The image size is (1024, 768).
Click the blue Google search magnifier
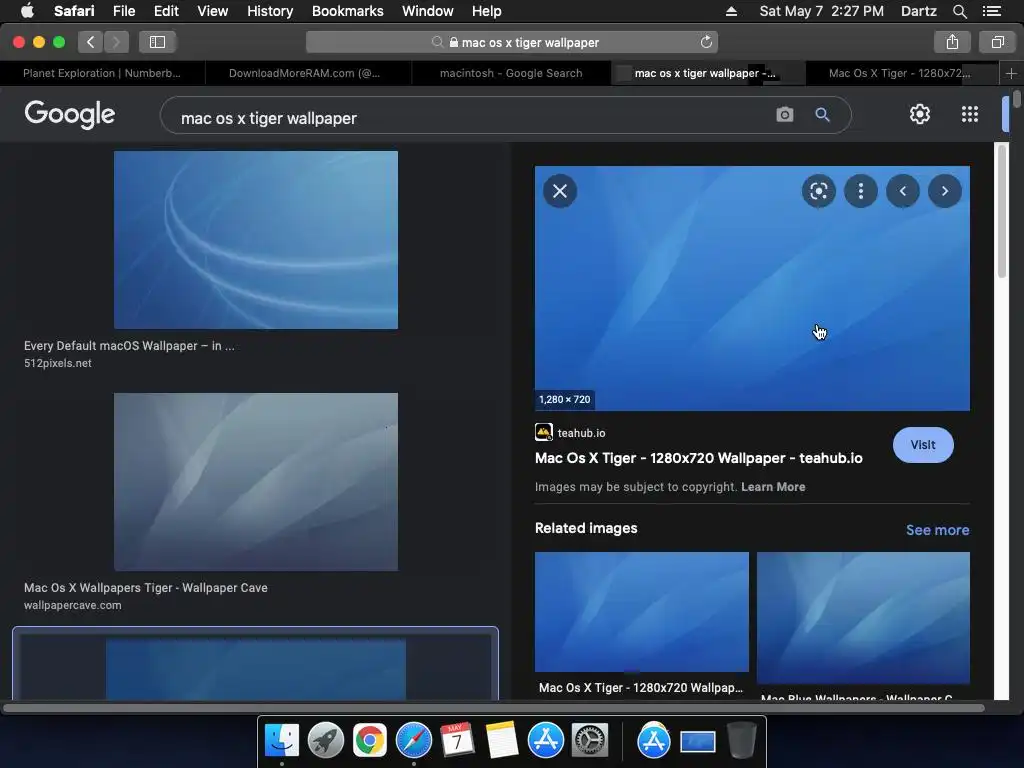pyautogui.click(x=822, y=115)
